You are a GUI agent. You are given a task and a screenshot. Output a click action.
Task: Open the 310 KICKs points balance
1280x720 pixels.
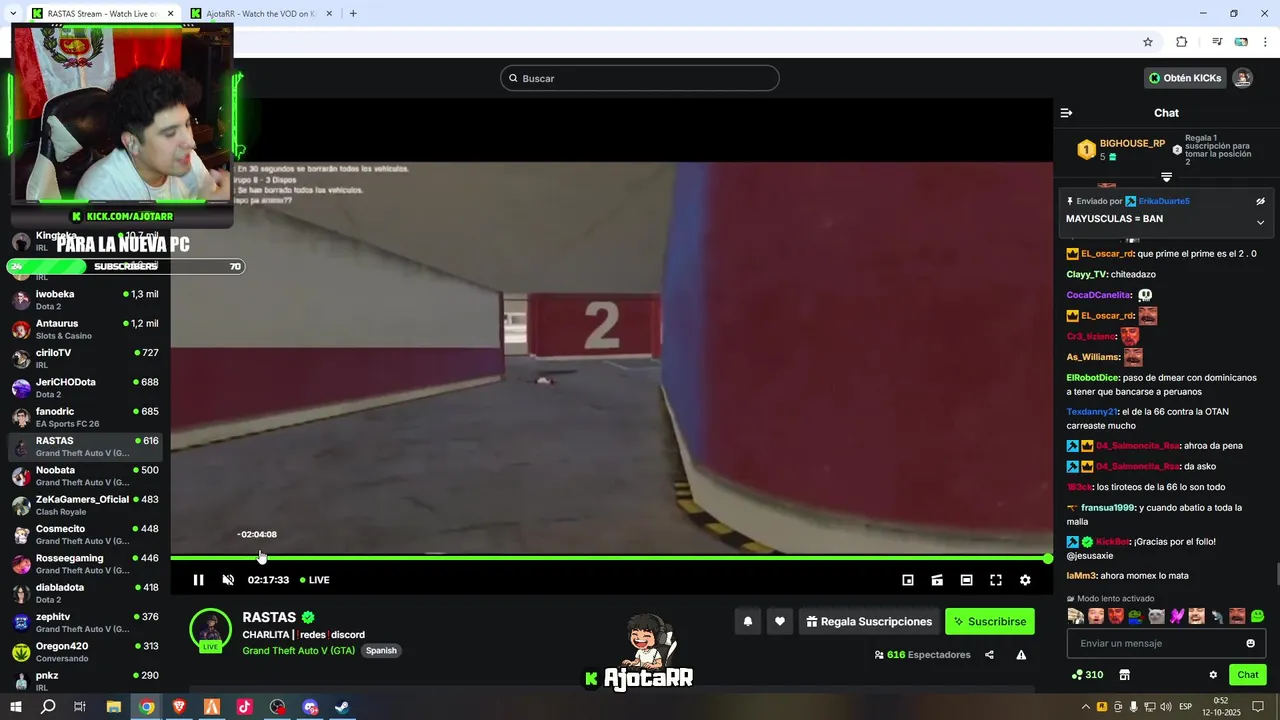[1087, 675]
